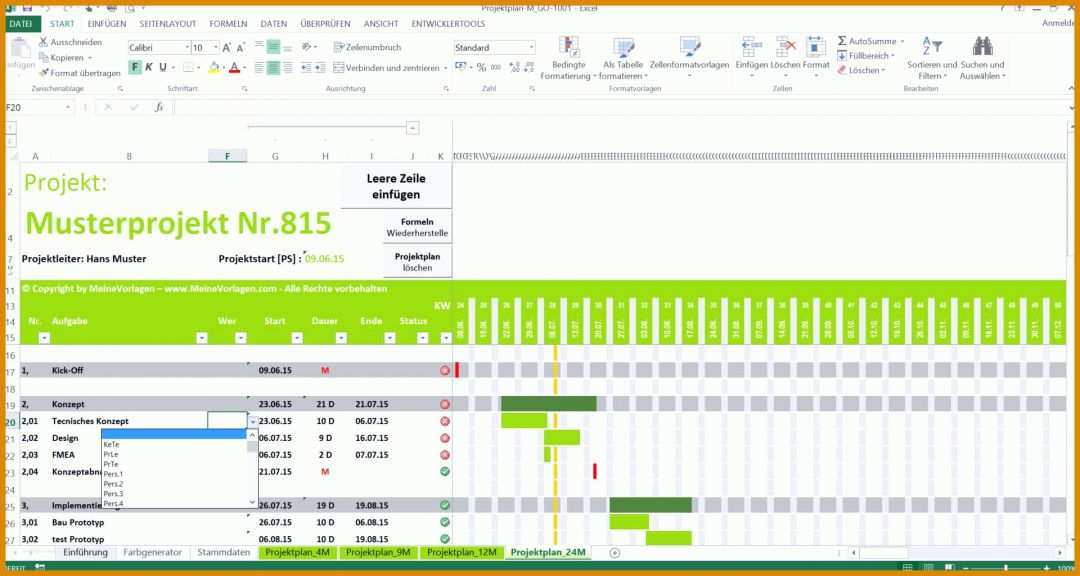Apply yellow fill color bucket

click(214, 68)
